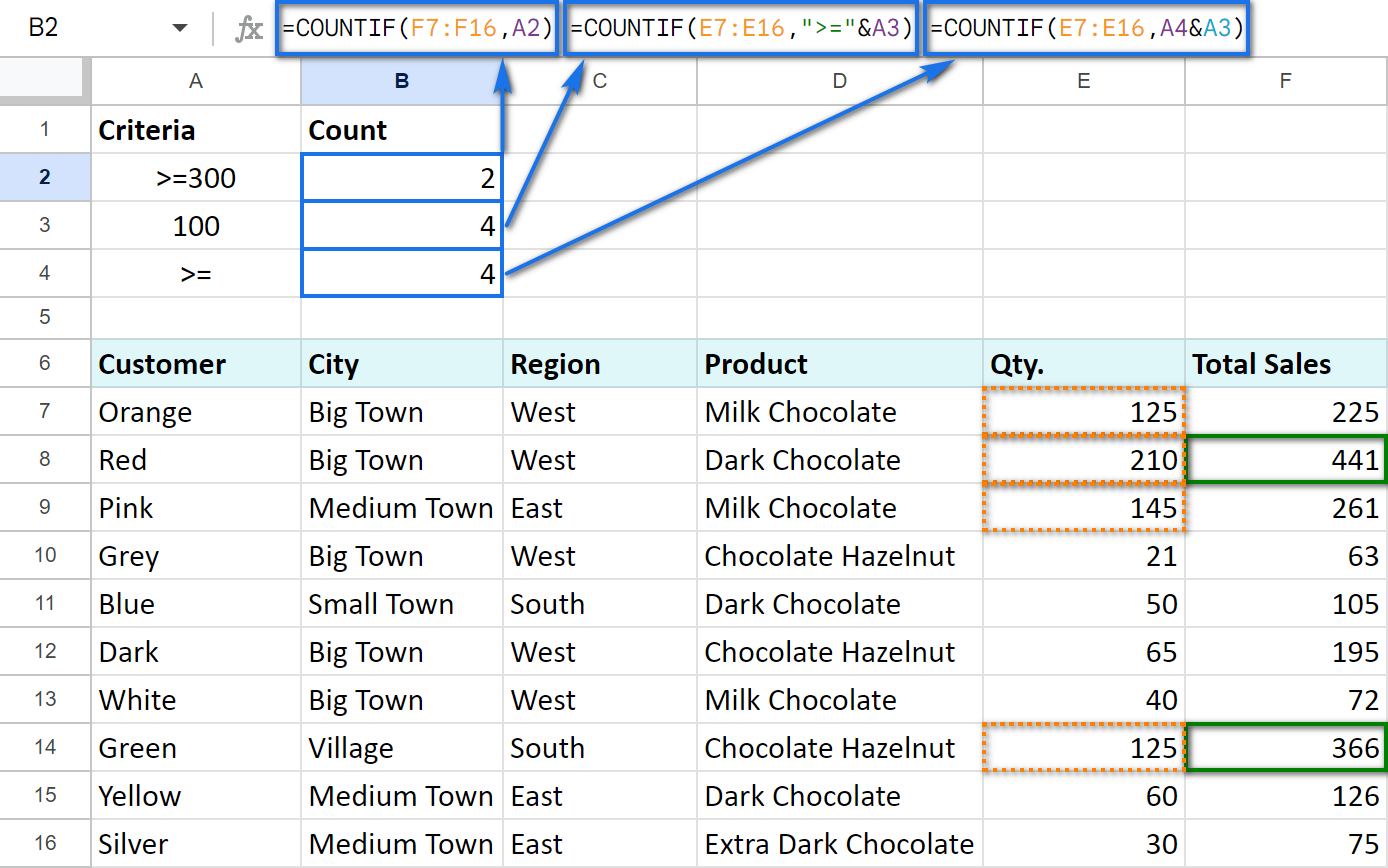Select cell A3 containing 100
Image resolution: width=1388 pixels, height=868 pixels.
[x=196, y=226]
